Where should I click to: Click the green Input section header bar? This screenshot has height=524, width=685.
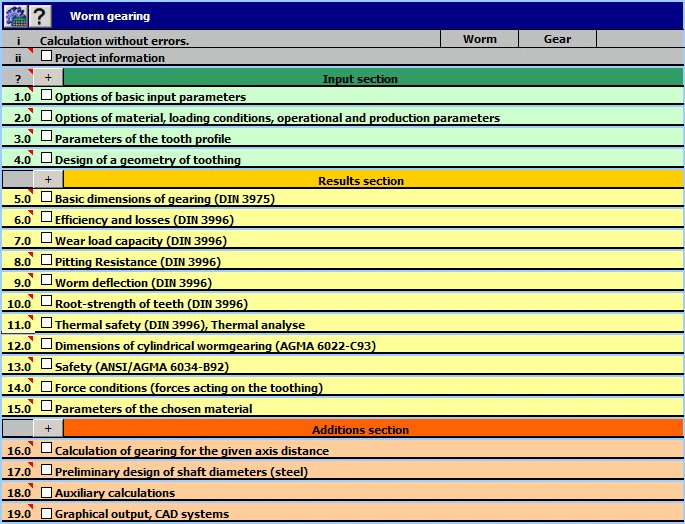pos(360,78)
